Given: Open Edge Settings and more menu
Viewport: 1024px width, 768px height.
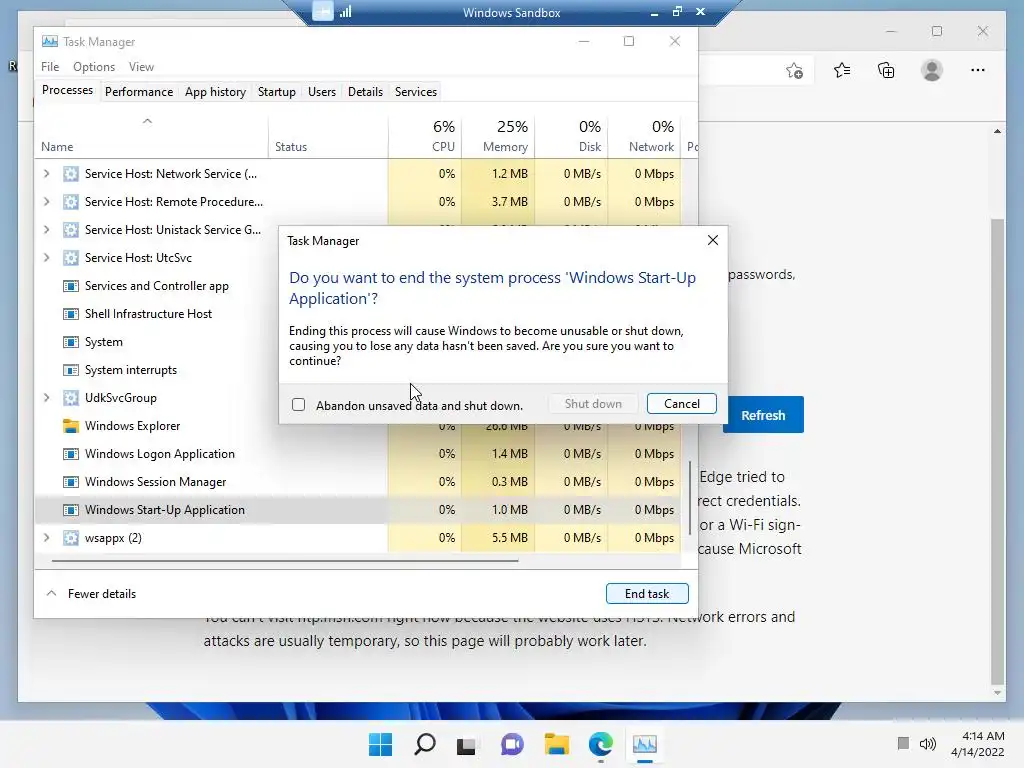Looking at the screenshot, I should [x=978, y=70].
